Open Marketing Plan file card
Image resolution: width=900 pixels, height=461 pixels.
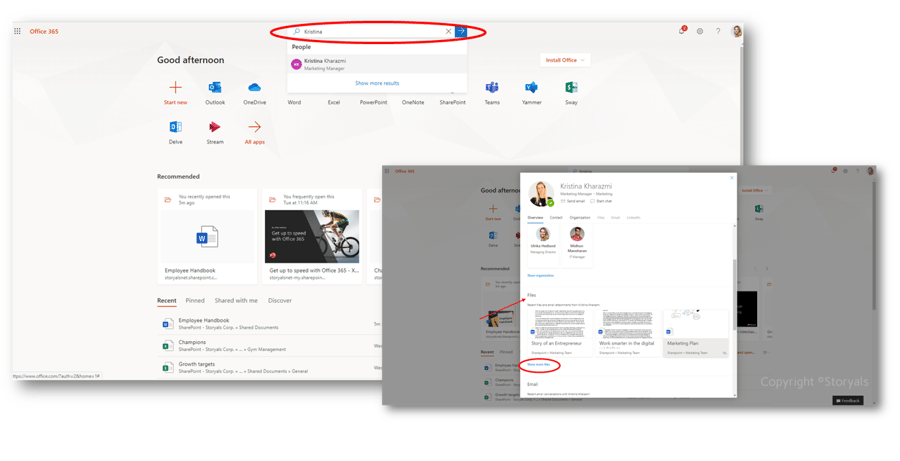coord(696,333)
